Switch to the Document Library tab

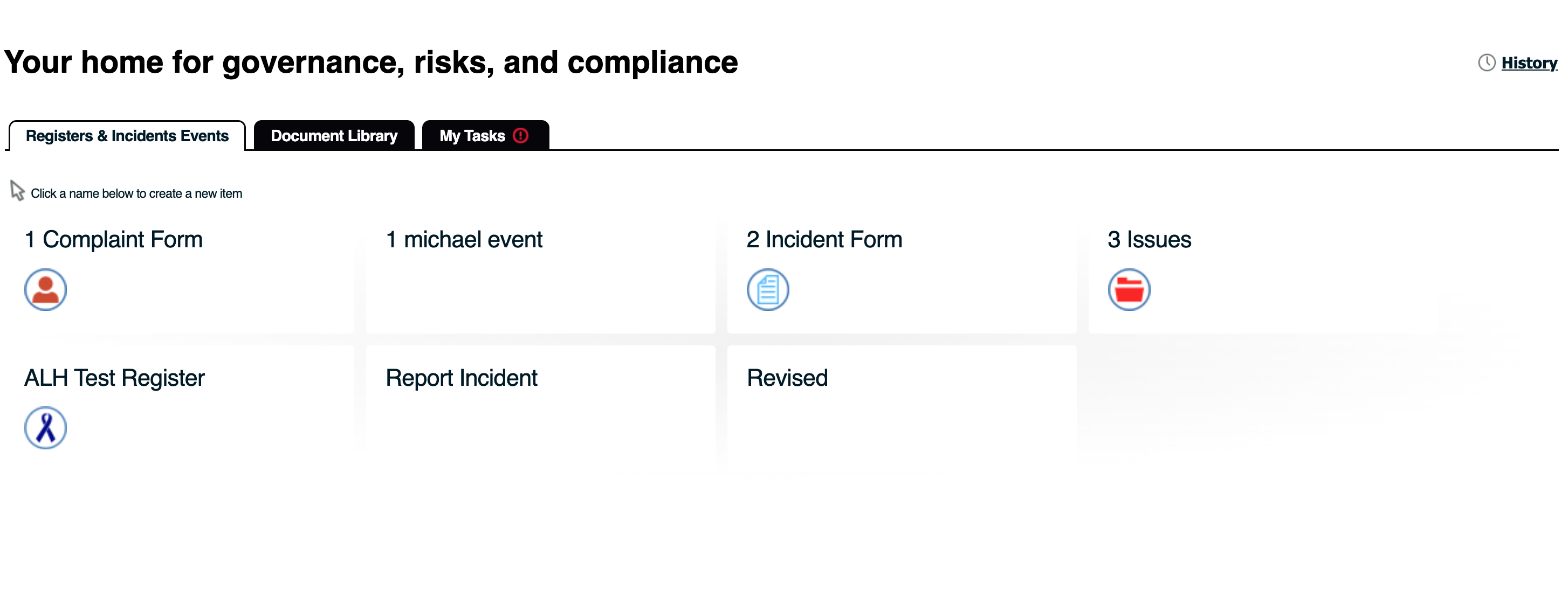(334, 136)
